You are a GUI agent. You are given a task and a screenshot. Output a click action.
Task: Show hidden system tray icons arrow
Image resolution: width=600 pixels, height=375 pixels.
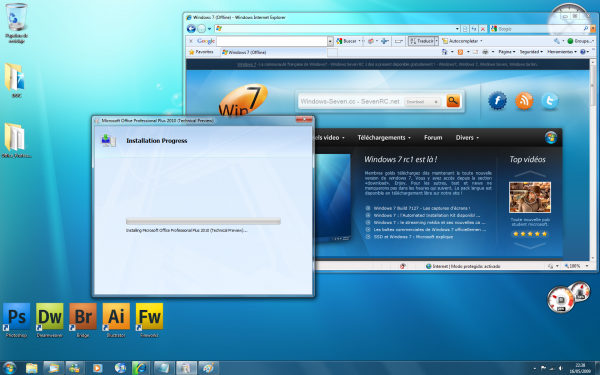click(x=534, y=368)
